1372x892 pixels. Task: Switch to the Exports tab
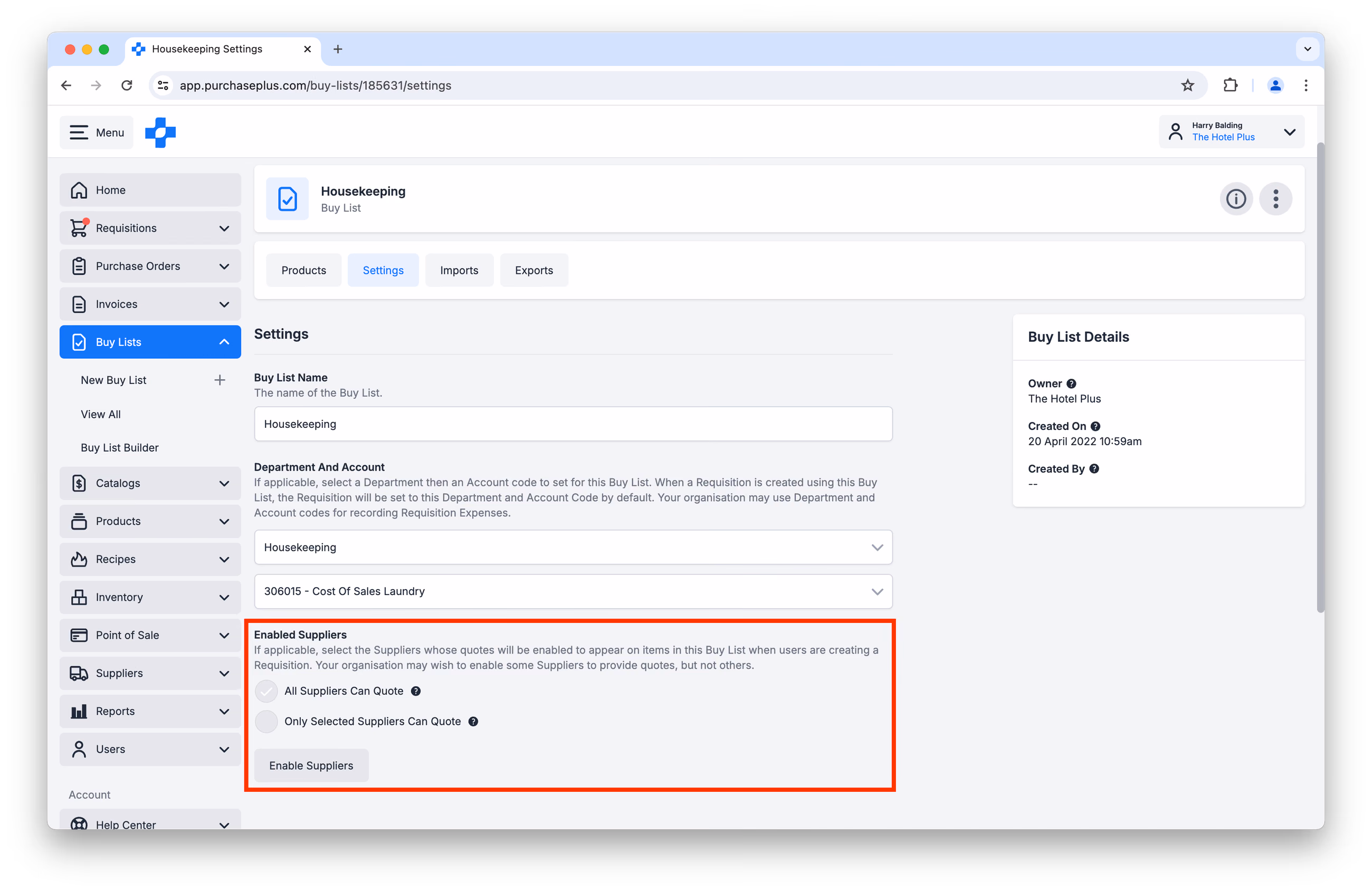pyautogui.click(x=534, y=270)
